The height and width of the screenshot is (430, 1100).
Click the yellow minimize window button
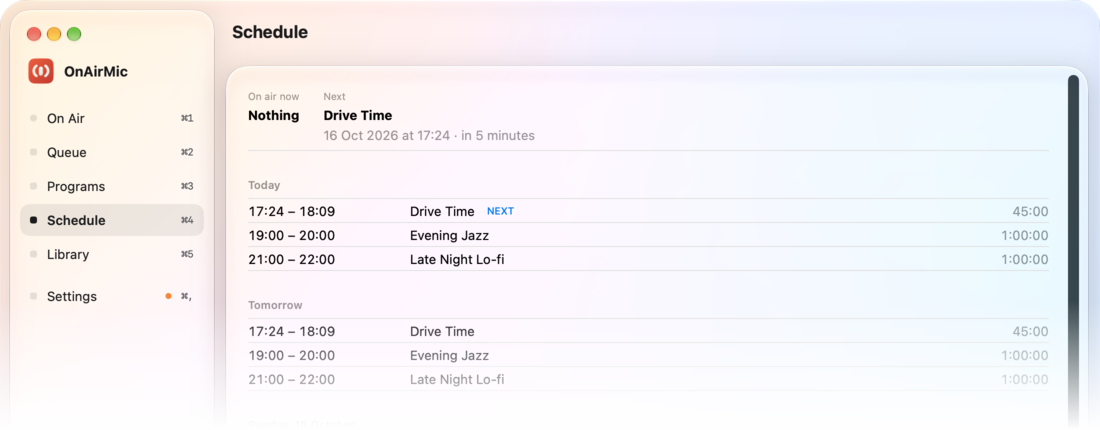[54, 34]
